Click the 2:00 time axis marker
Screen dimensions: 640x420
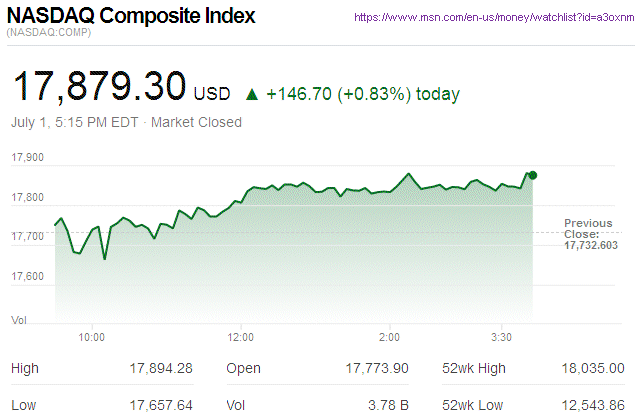point(390,337)
